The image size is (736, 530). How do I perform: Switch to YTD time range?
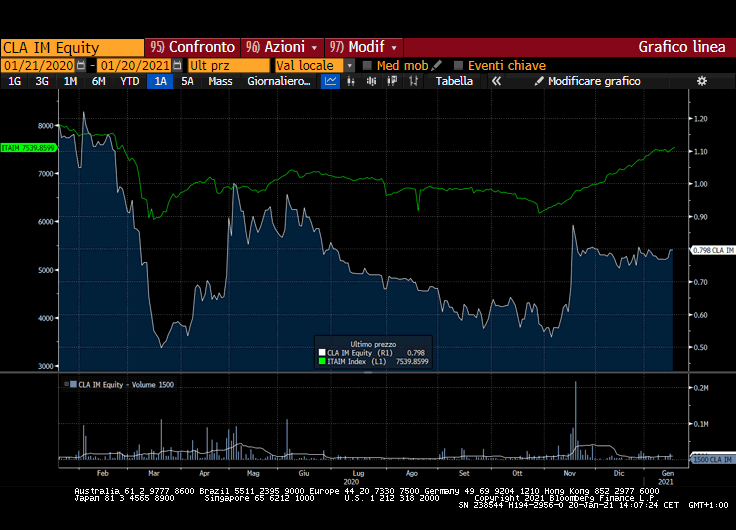coord(129,81)
